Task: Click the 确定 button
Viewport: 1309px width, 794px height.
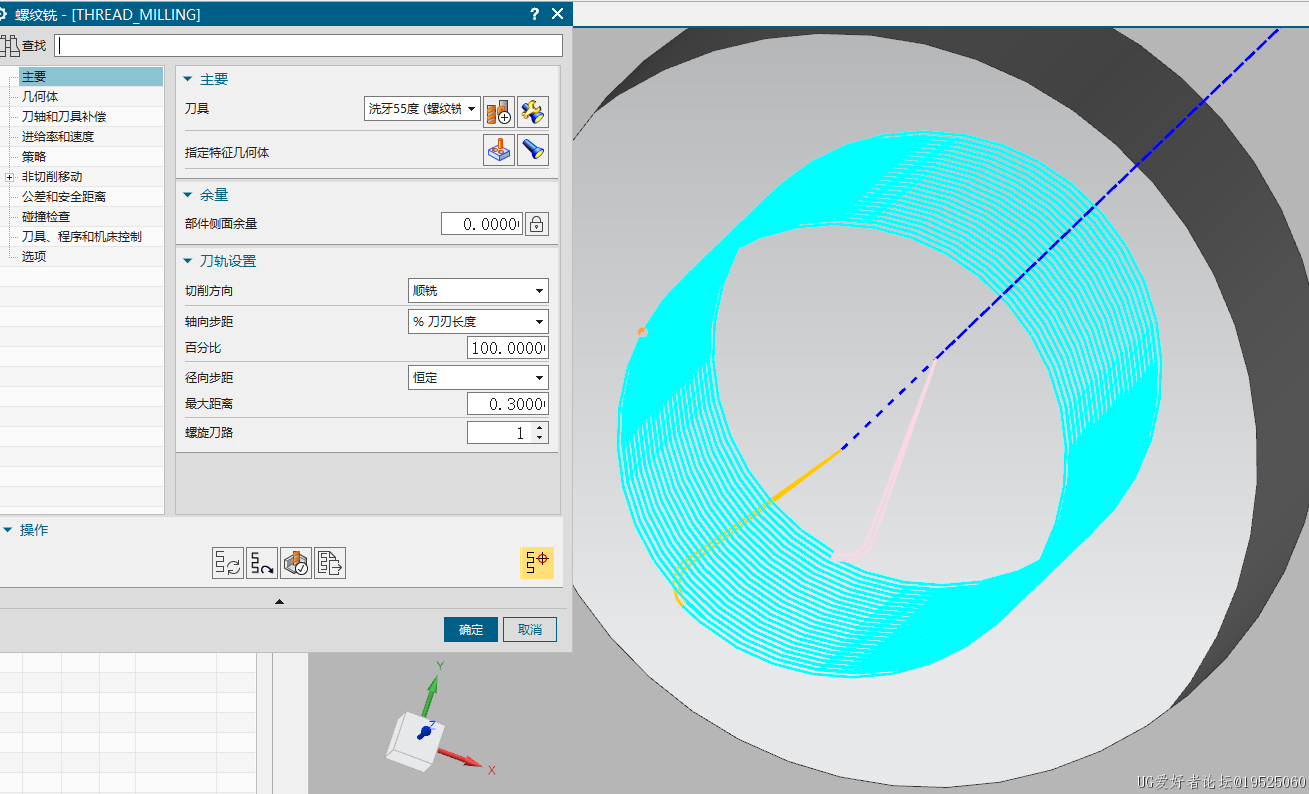Action: tap(471, 630)
